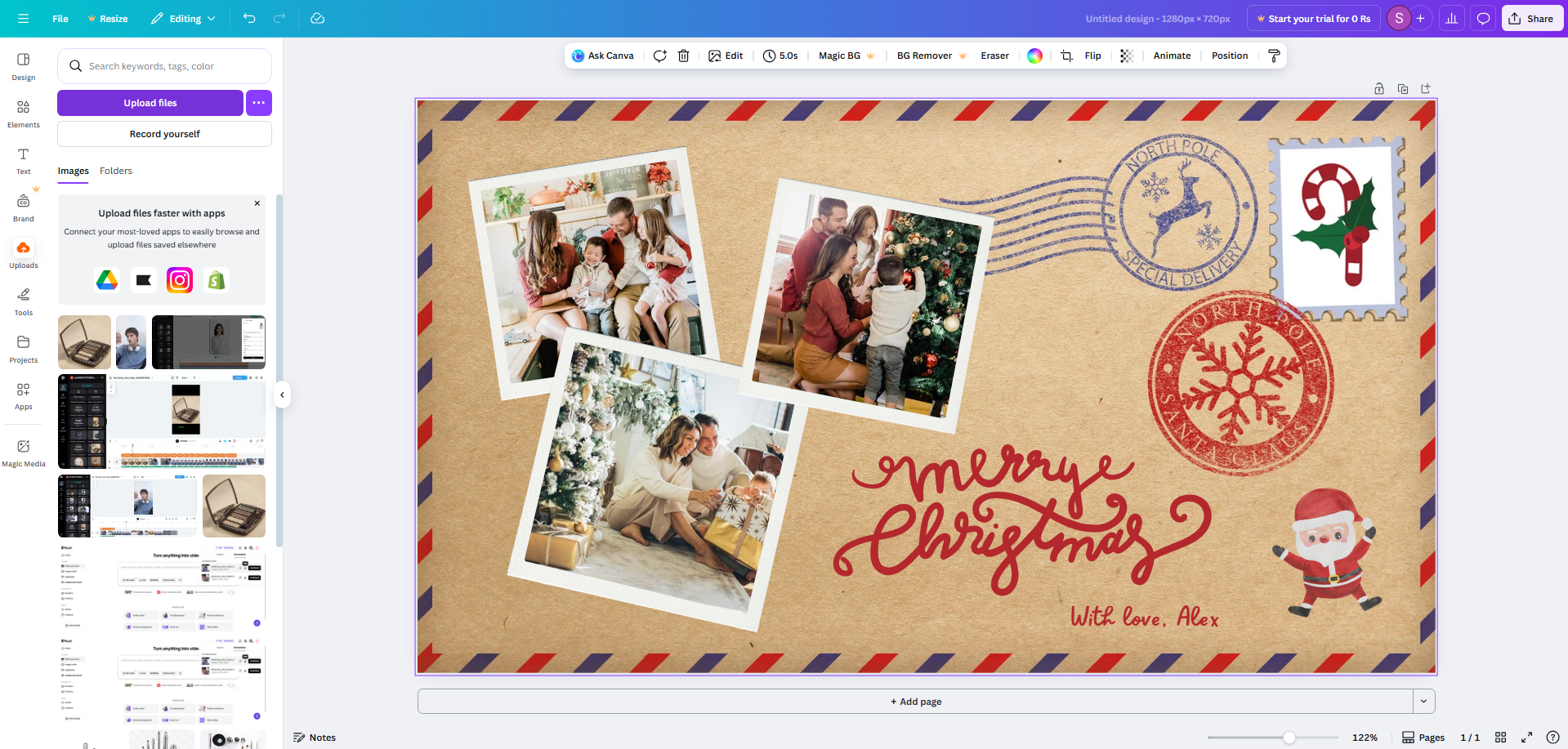
Task: Select the copy style paint roller icon
Action: [1274, 56]
